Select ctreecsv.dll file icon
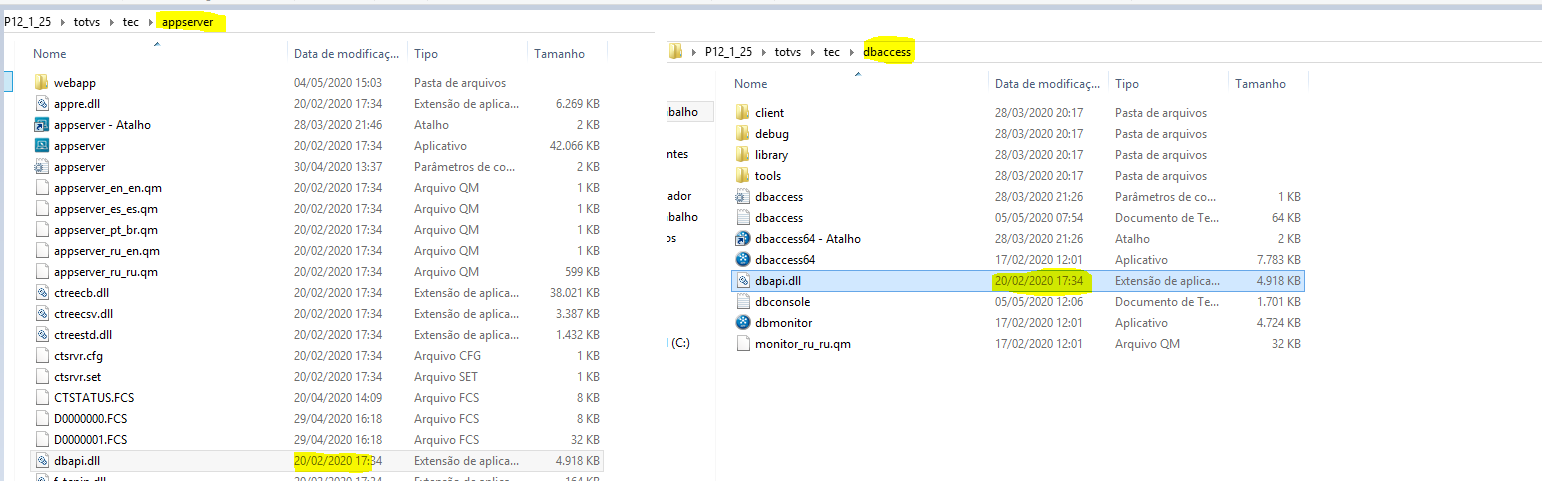This screenshot has height=481, width=1542. tap(42, 314)
